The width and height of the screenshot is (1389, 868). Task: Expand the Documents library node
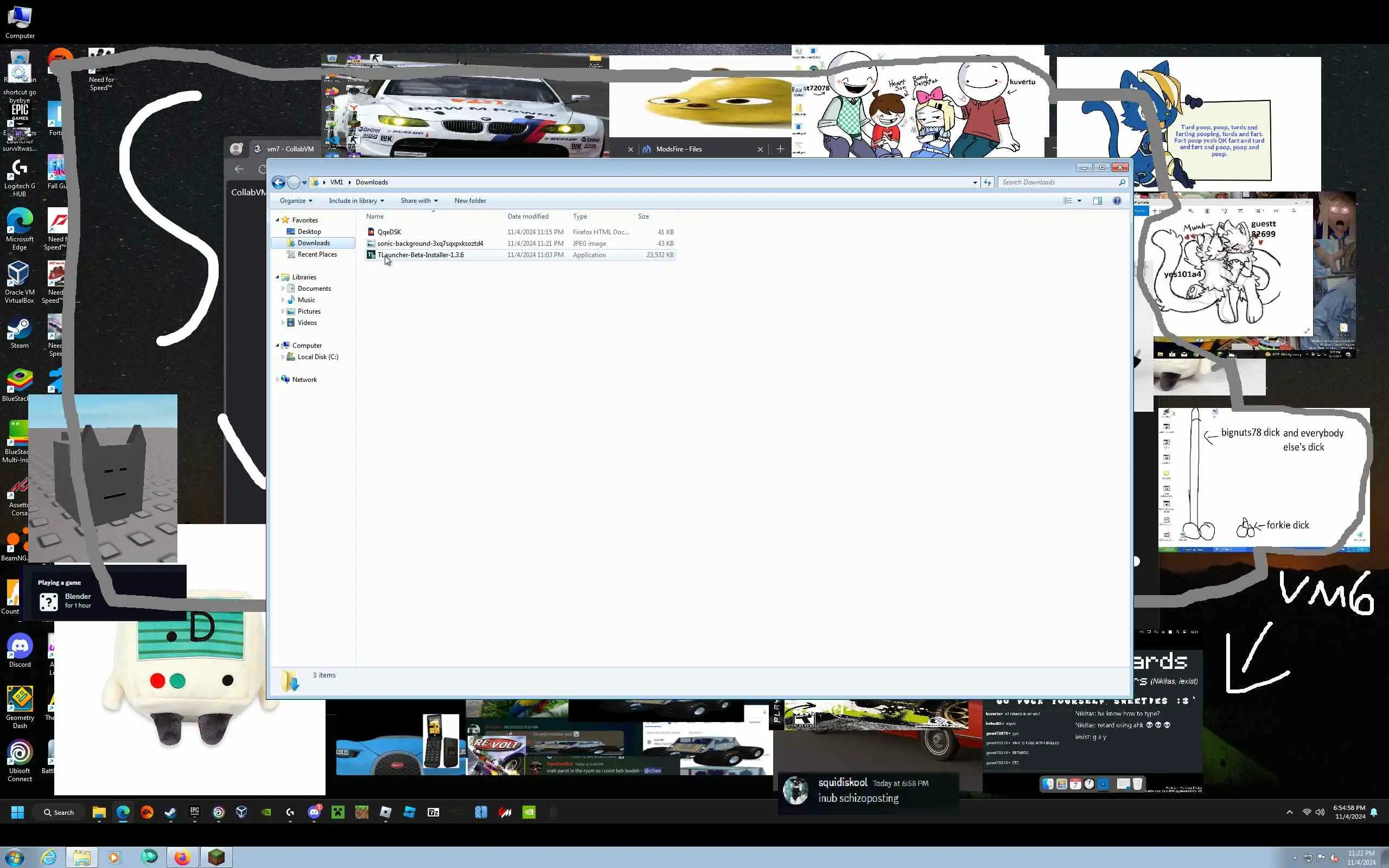(x=282, y=289)
